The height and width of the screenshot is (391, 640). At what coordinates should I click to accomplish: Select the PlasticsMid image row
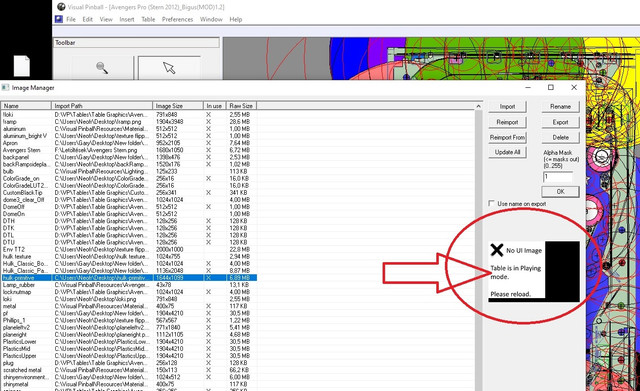pos(129,349)
